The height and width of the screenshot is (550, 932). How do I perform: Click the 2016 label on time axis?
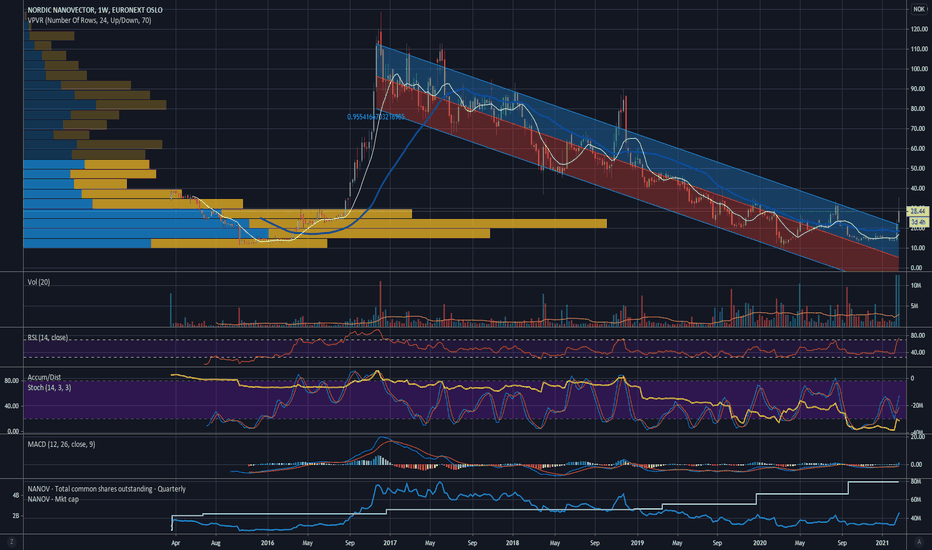coord(267,543)
